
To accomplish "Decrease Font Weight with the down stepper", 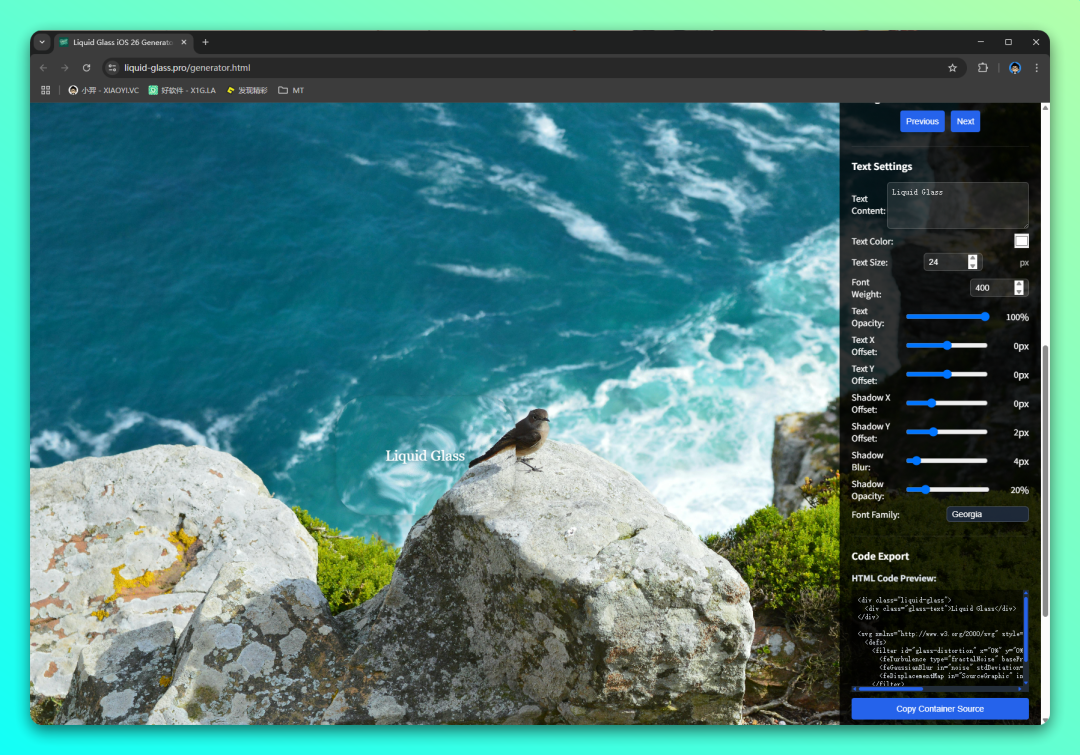I will (1019, 292).
